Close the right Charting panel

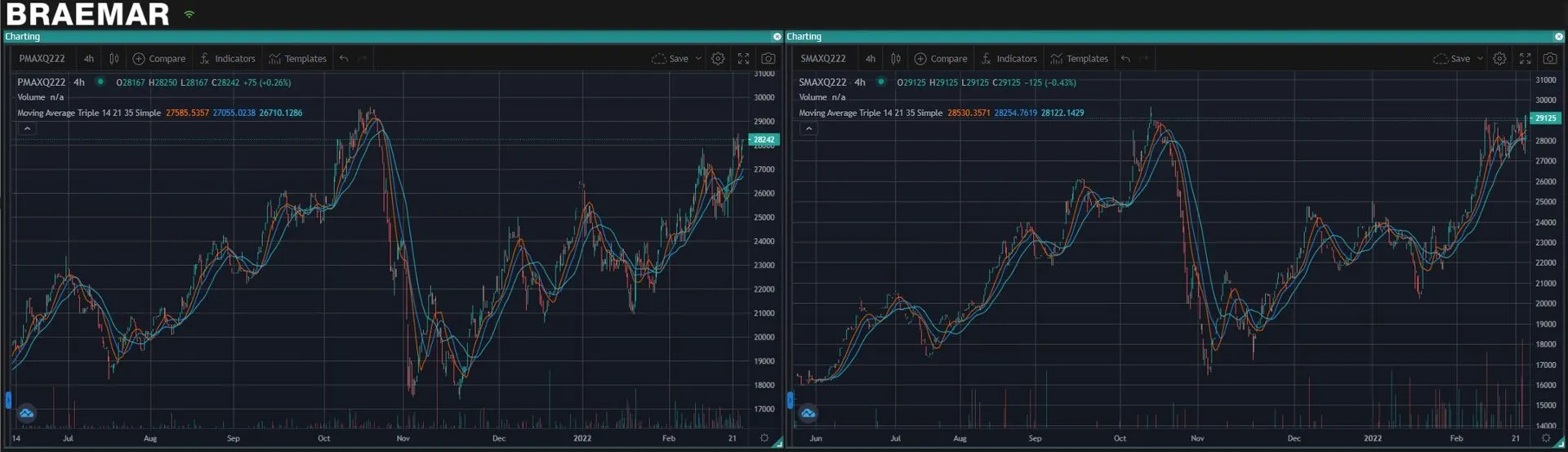[1558, 37]
